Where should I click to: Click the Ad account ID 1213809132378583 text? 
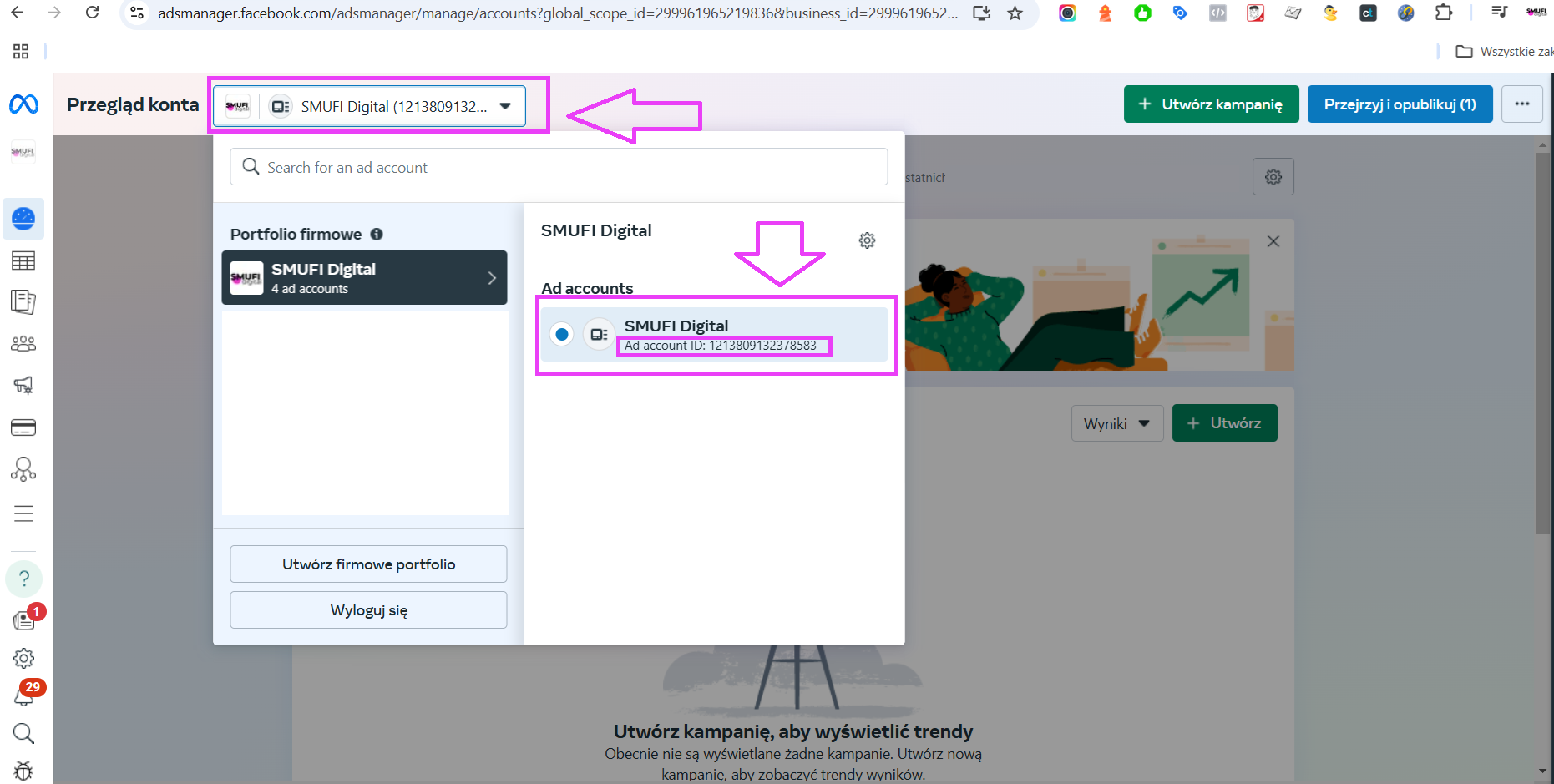point(720,346)
